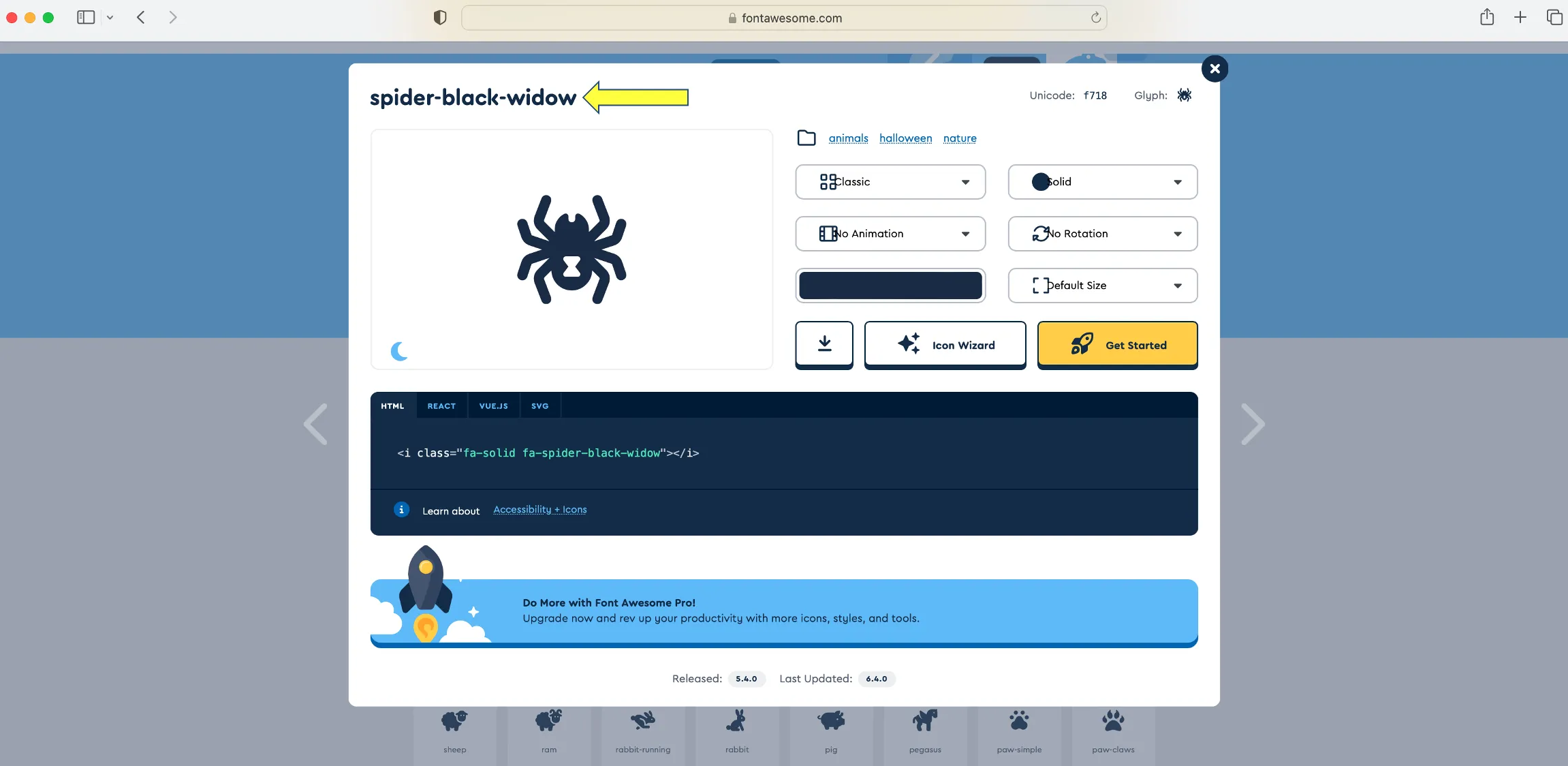Click the info icon beside Learn about
Viewport: 1568px width, 766px height.
(401, 510)
